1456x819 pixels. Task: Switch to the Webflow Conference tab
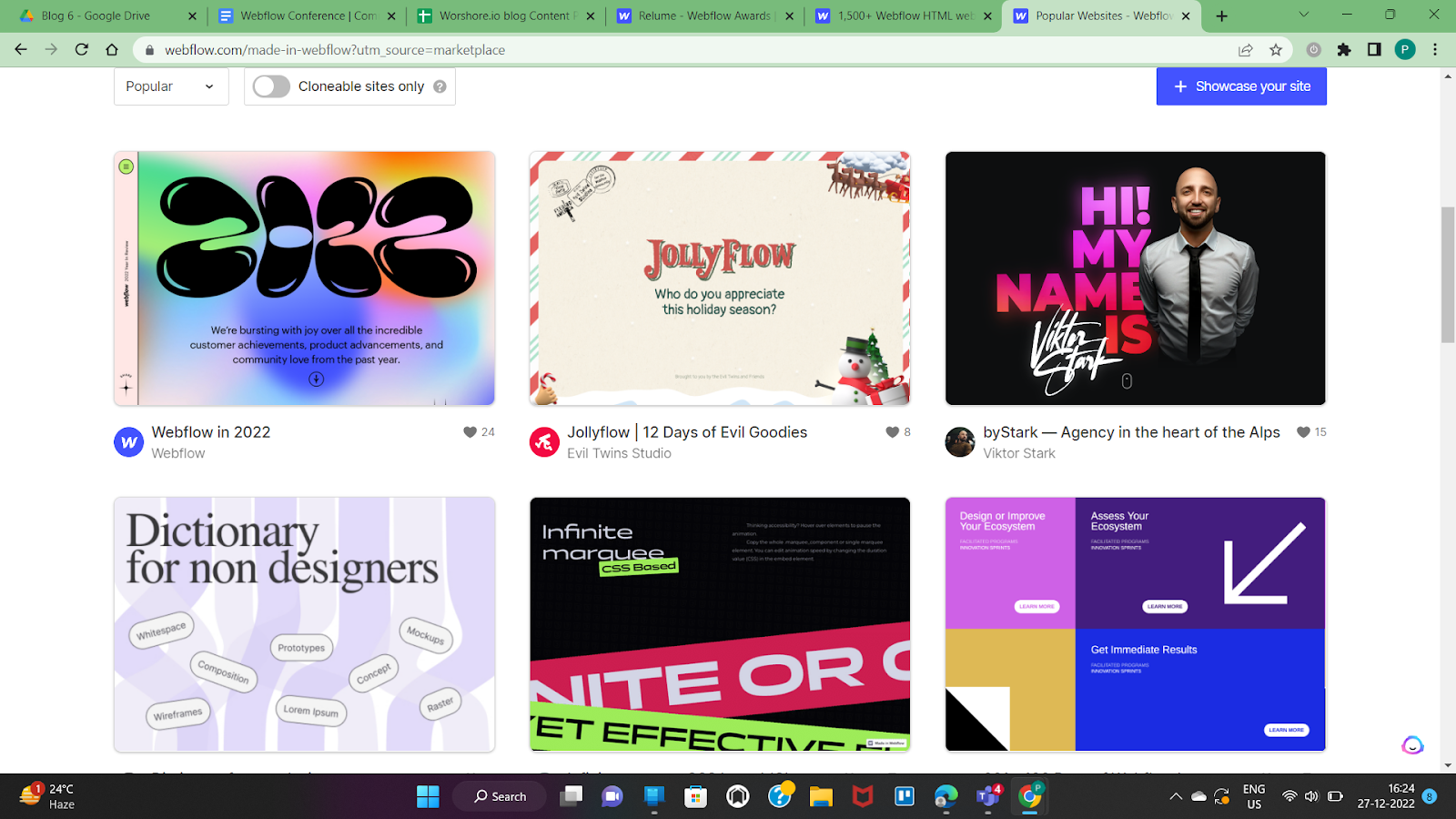(308, 15)
